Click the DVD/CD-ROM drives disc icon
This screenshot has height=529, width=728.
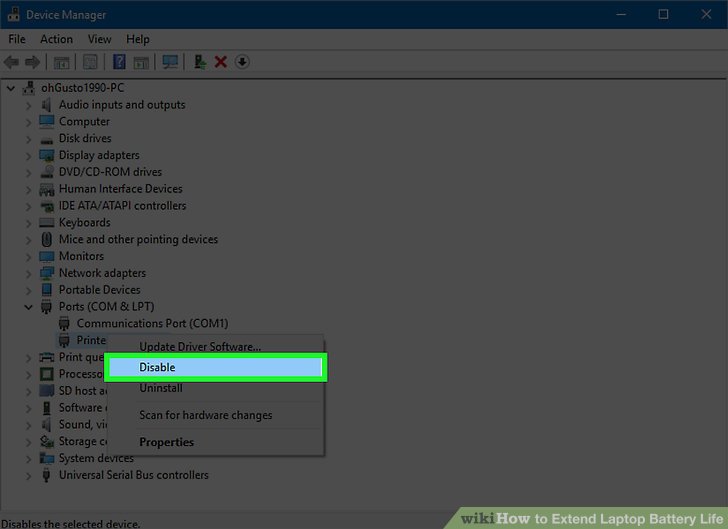(x=46, y=172)
